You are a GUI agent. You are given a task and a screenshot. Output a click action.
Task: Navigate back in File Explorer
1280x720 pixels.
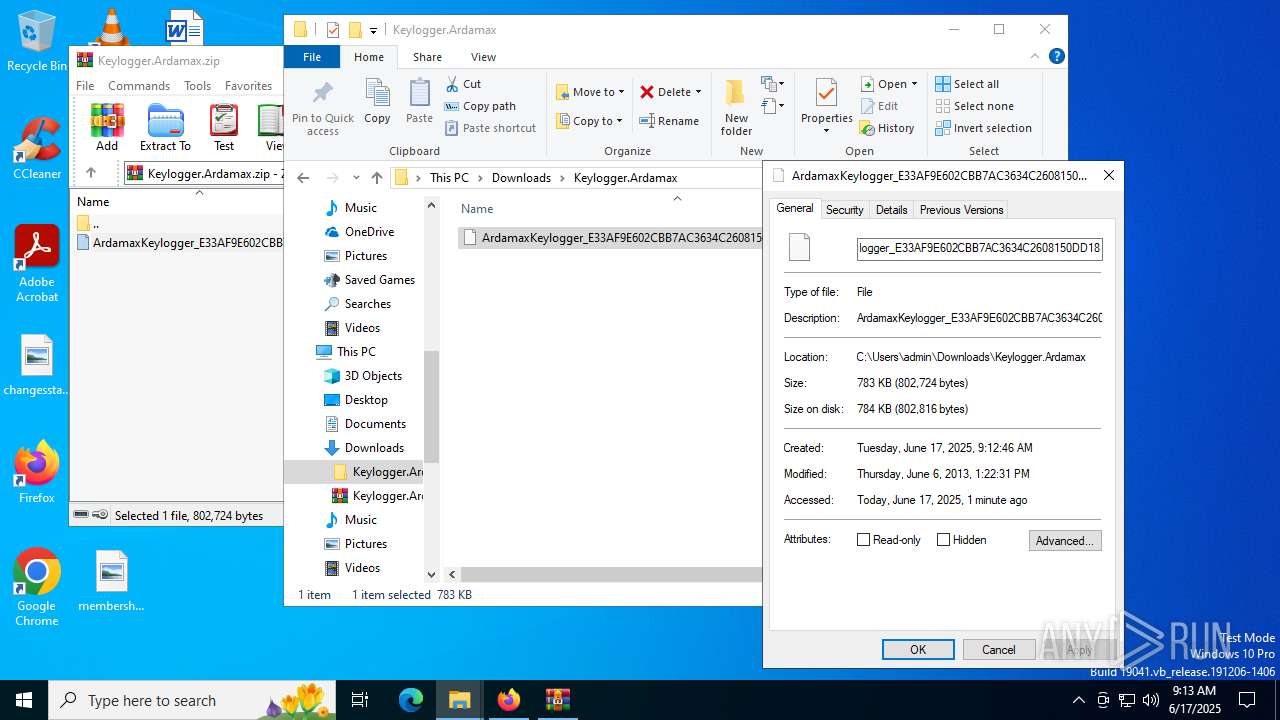coord(303,178)
